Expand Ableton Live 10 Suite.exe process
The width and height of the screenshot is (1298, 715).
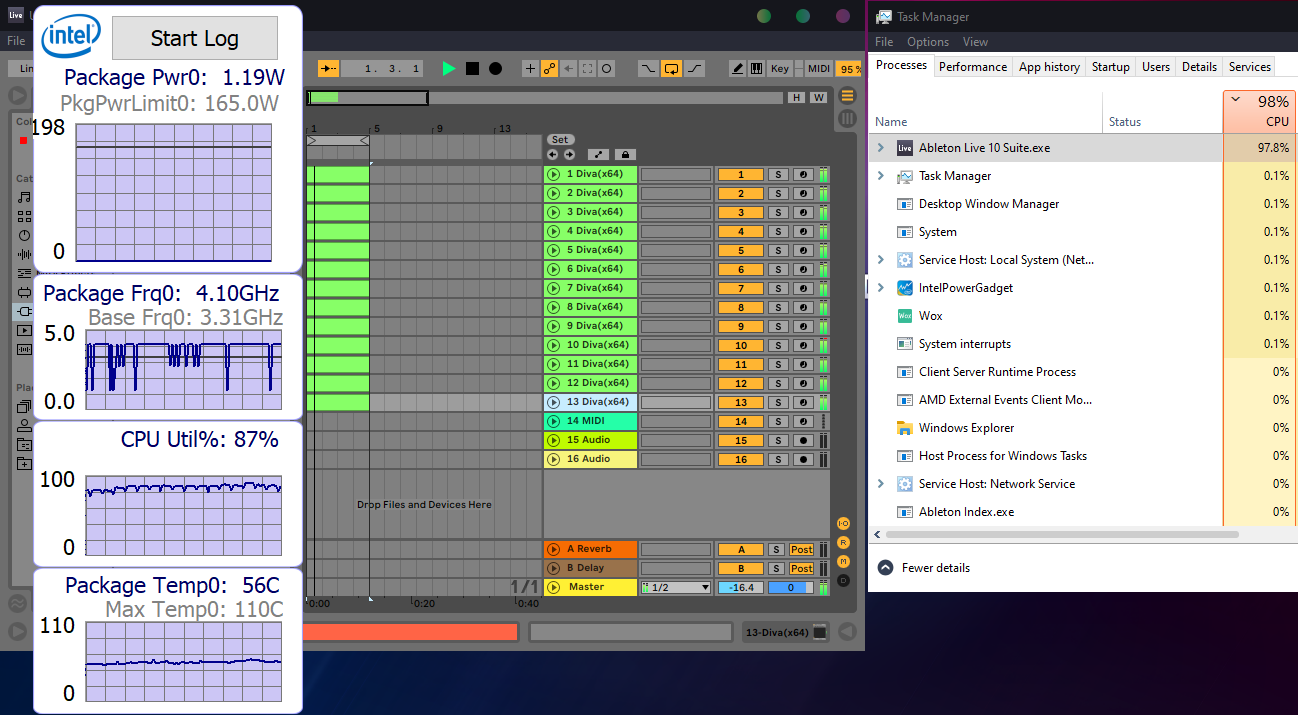coord(880,148)
